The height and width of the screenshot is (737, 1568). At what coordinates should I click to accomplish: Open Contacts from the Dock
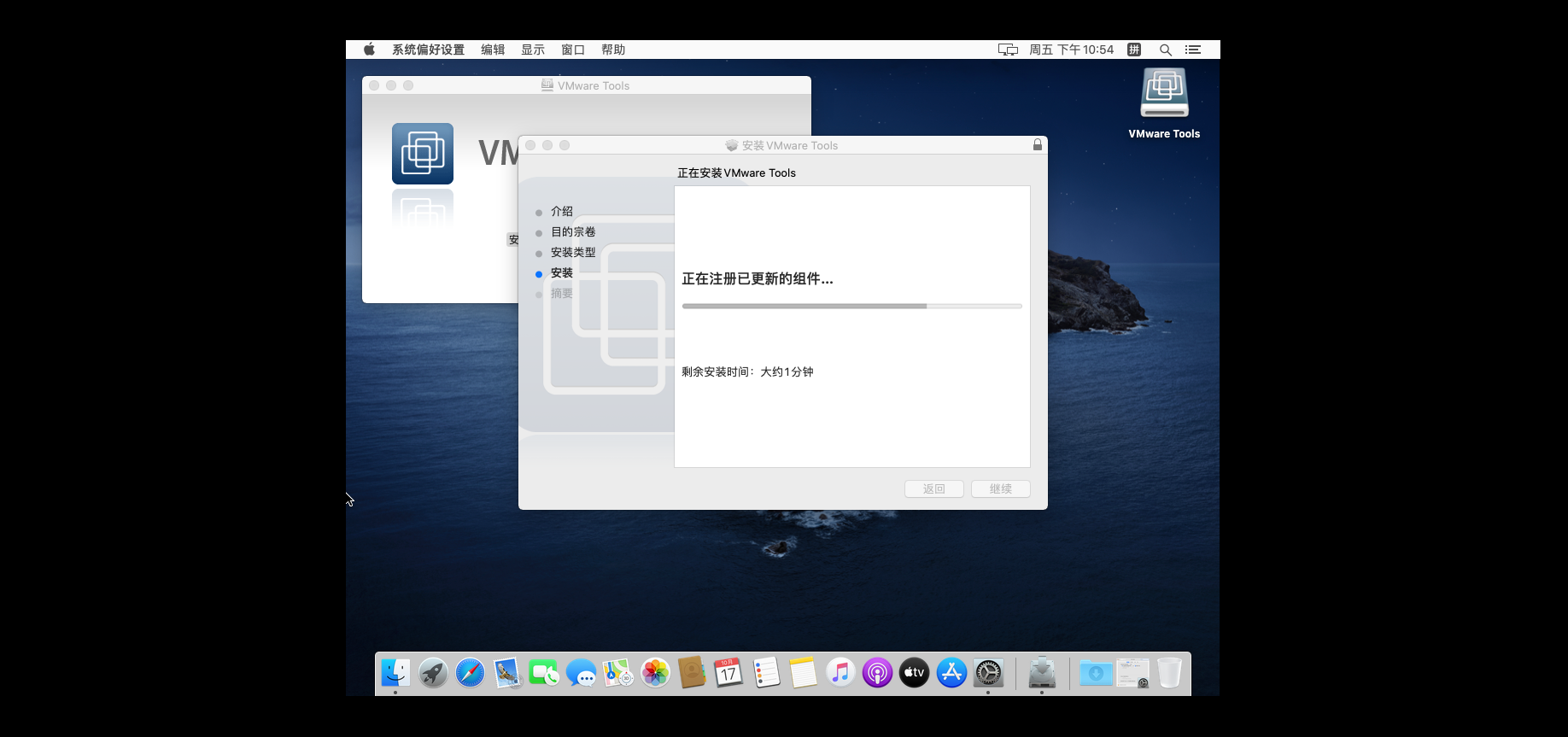pos(692,673)
